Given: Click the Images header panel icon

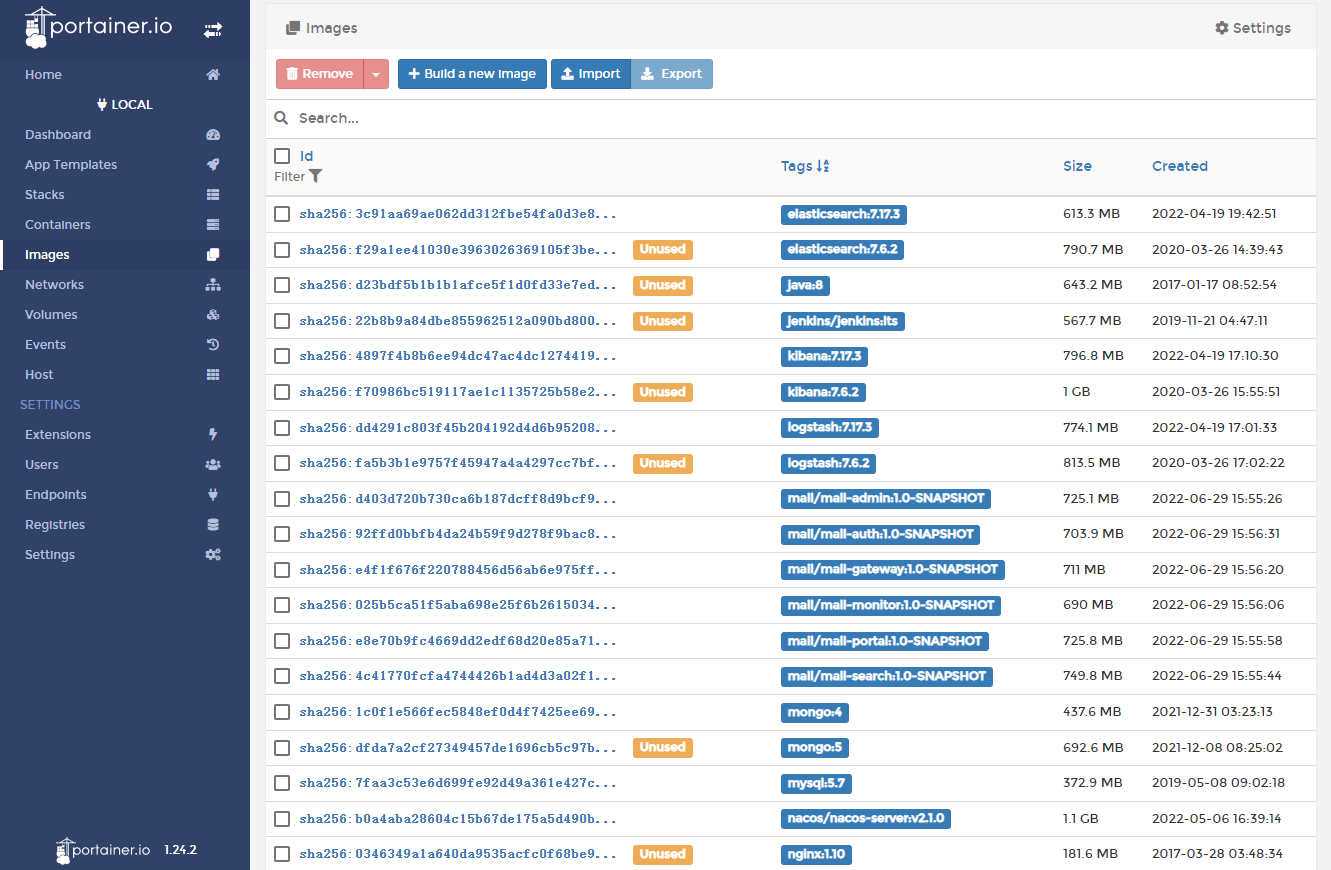Looking at the screenshot, I should 293,28.
